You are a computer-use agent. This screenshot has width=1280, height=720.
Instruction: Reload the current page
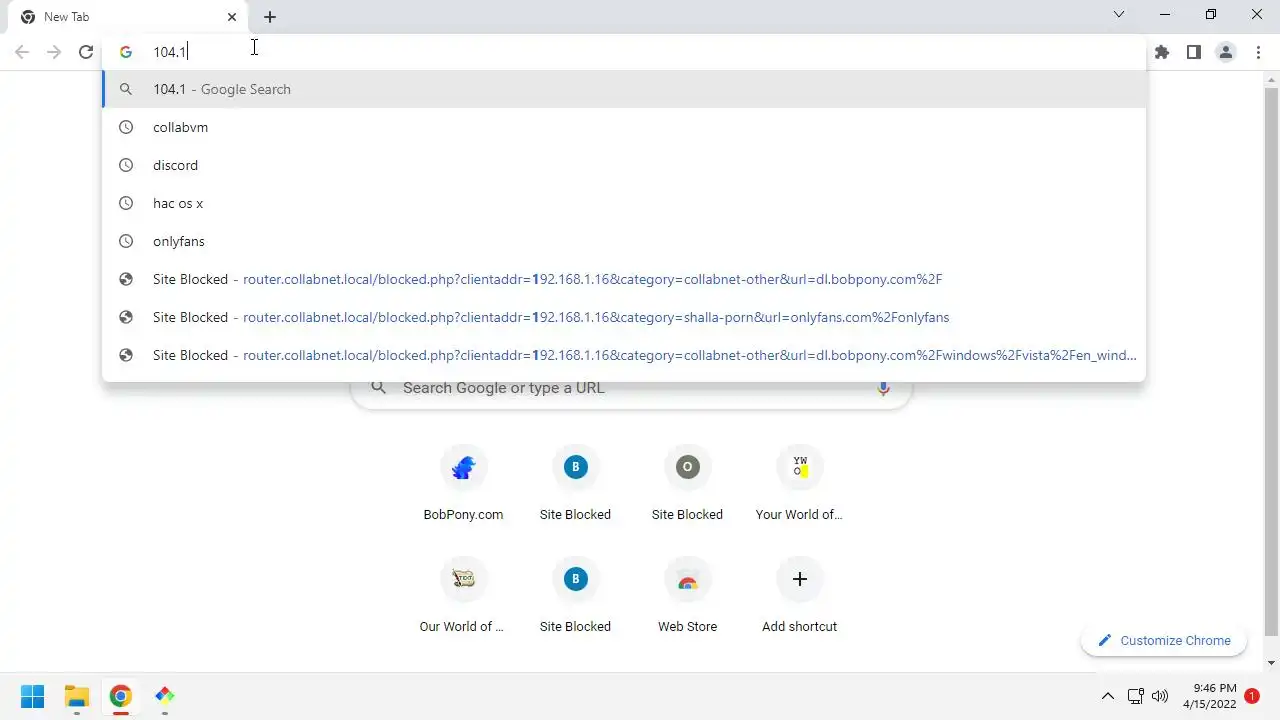tap(86, 52)
